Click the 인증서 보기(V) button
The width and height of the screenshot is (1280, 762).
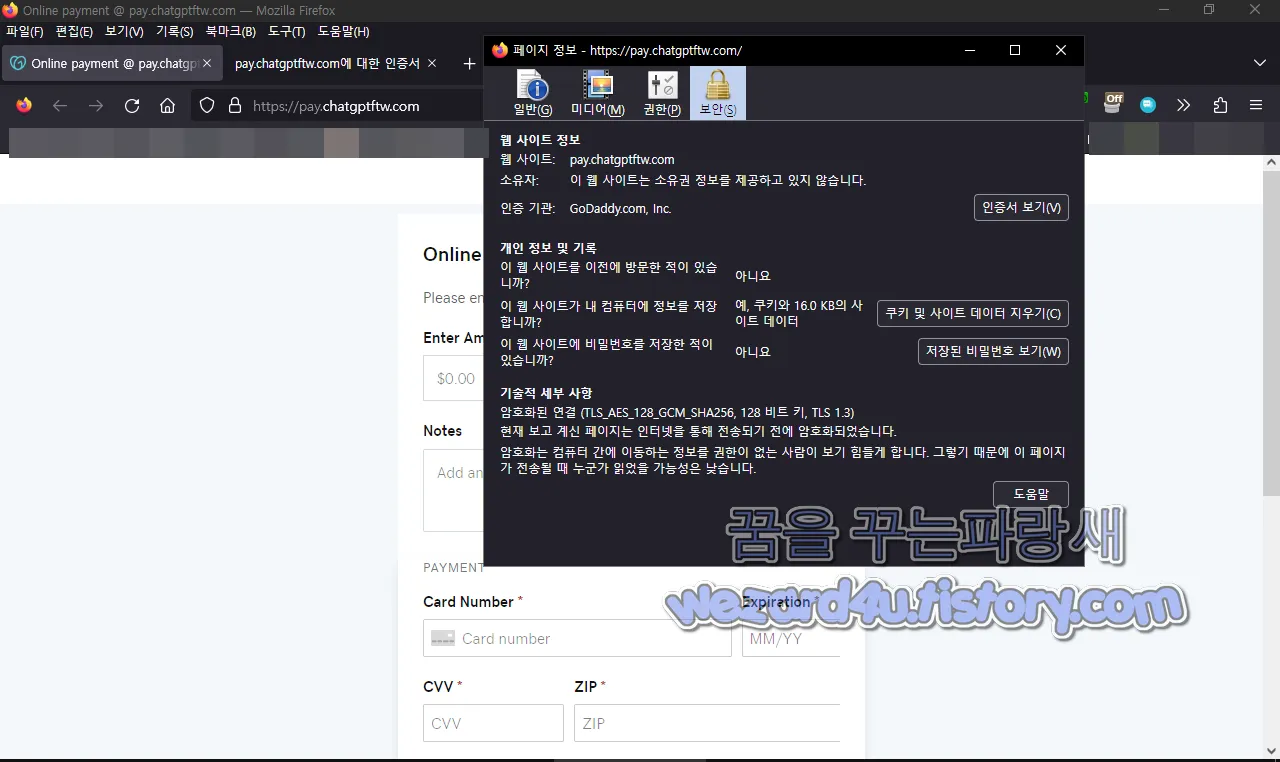point(1021,207)
